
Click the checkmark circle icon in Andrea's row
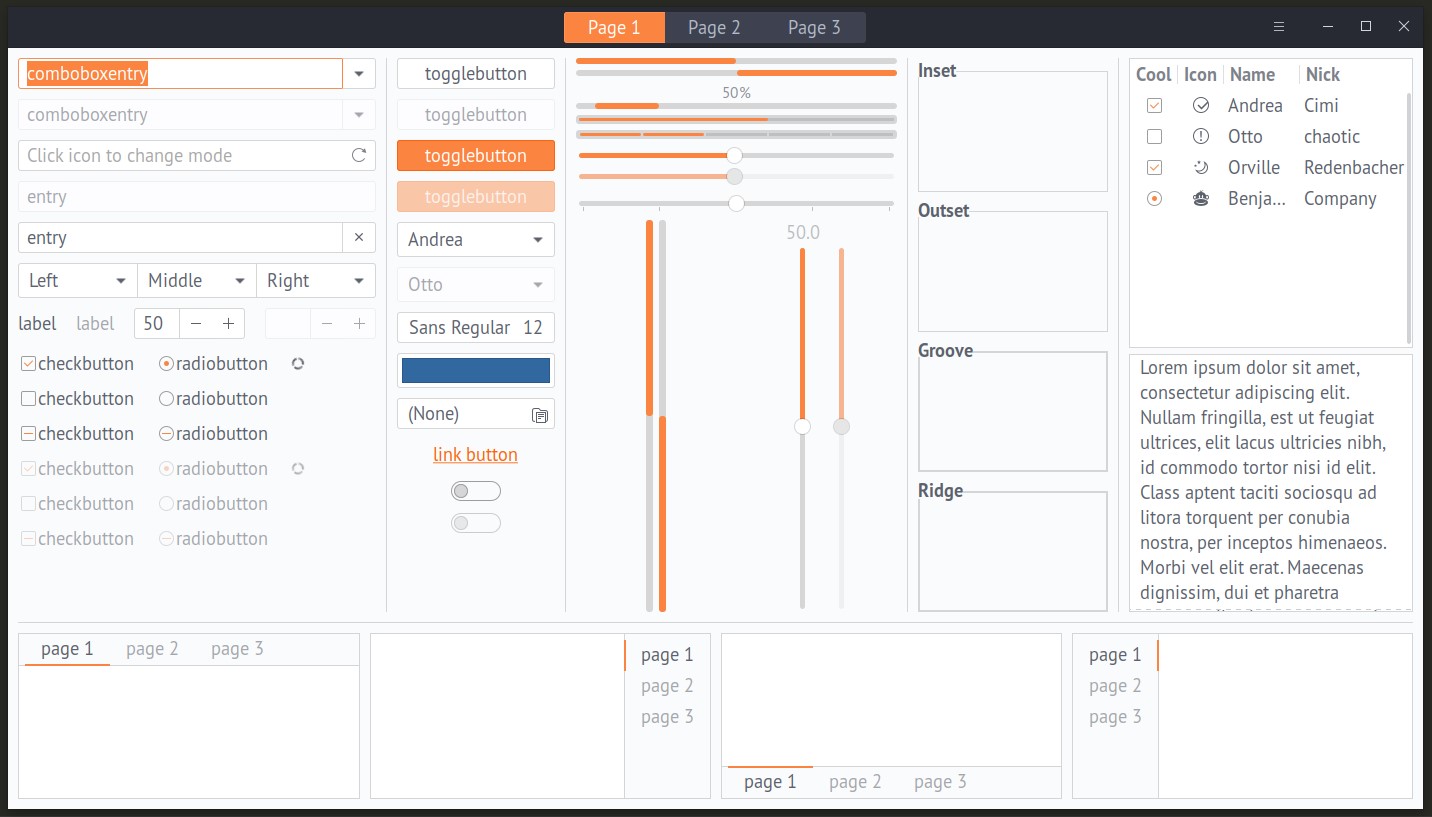pos(1201,106)
